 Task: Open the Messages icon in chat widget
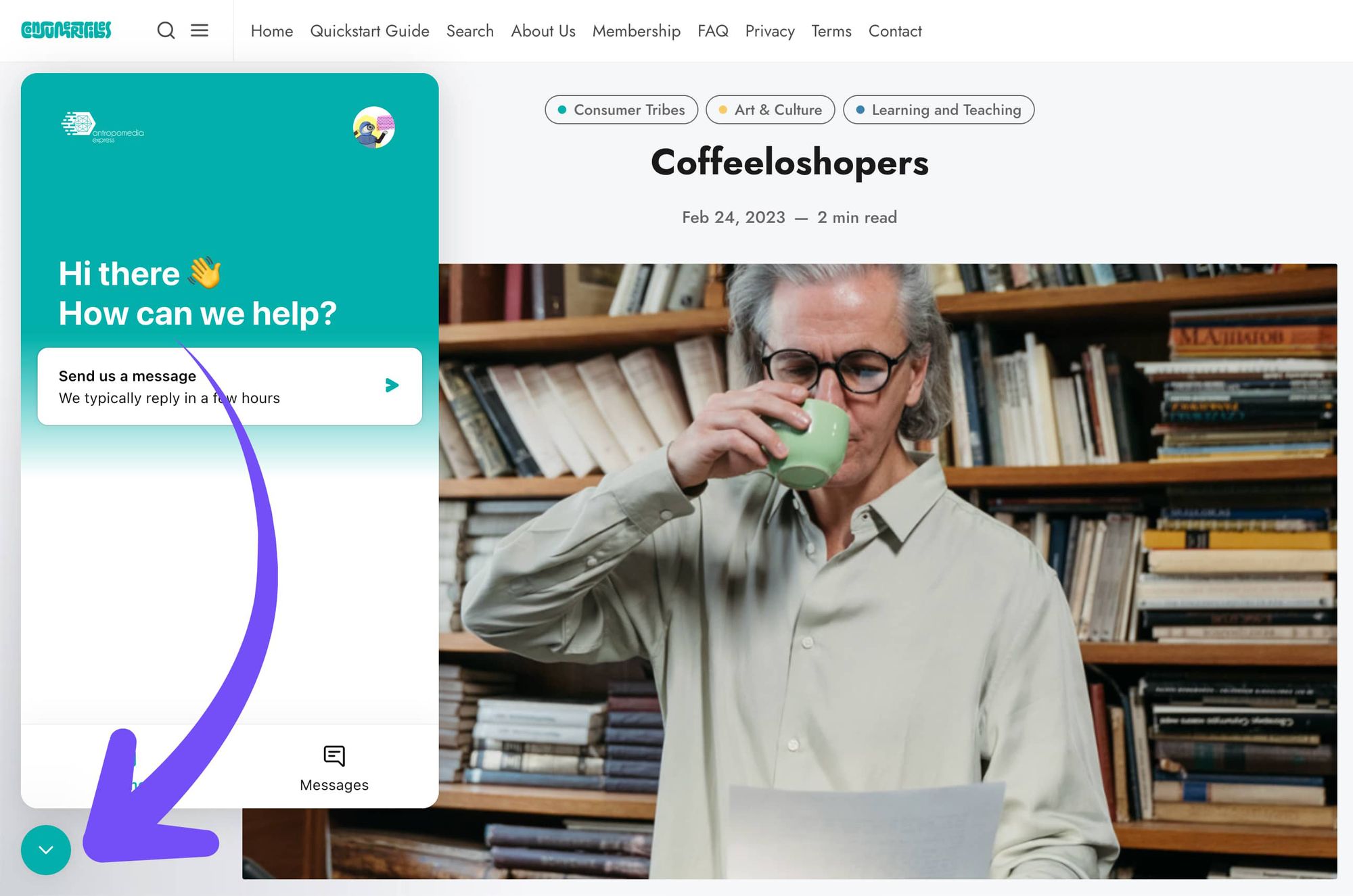pyautogui.click(x=334, y=755)
